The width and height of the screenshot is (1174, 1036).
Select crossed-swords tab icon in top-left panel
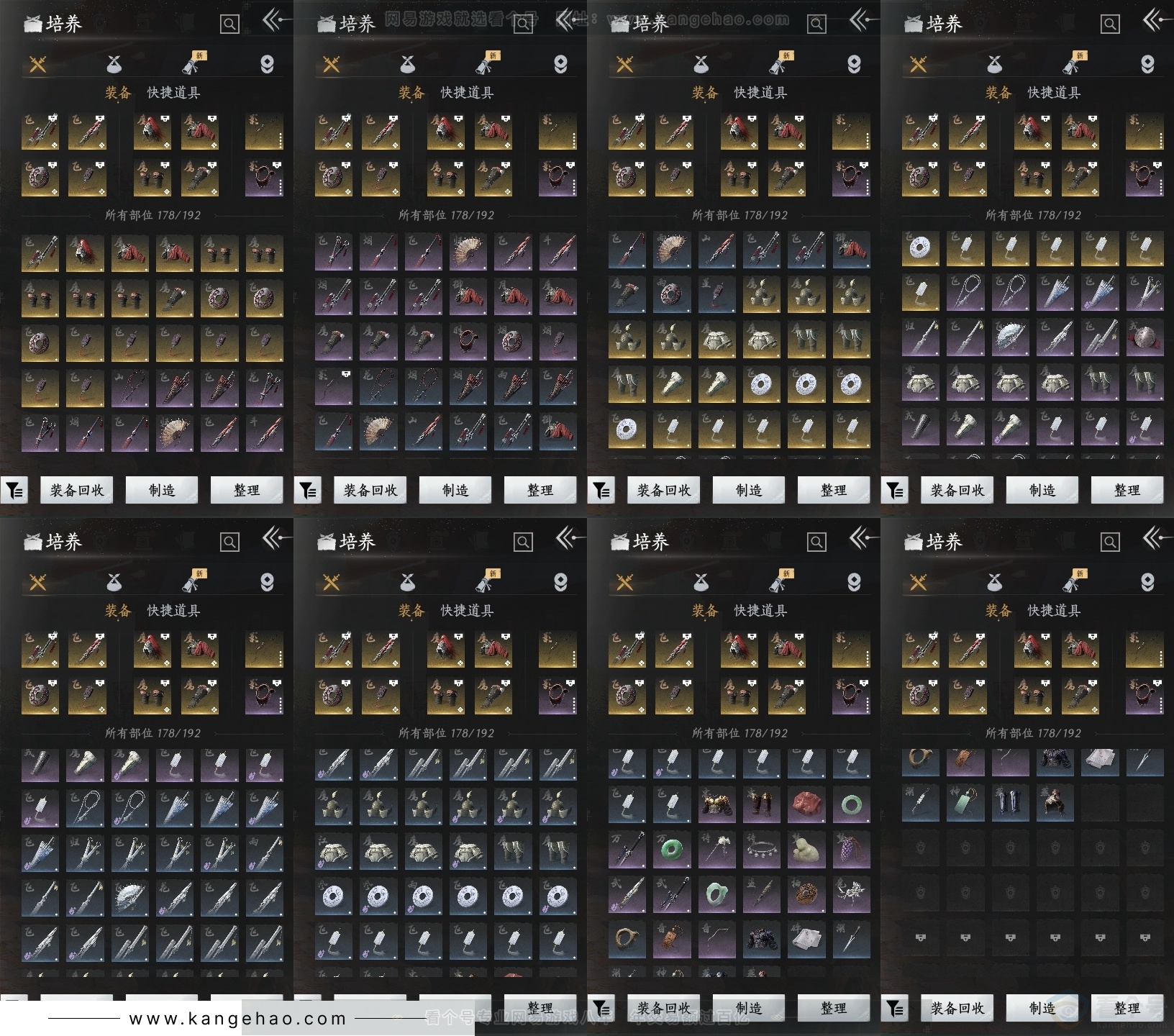pyautogui.click(x=38, y=65)
